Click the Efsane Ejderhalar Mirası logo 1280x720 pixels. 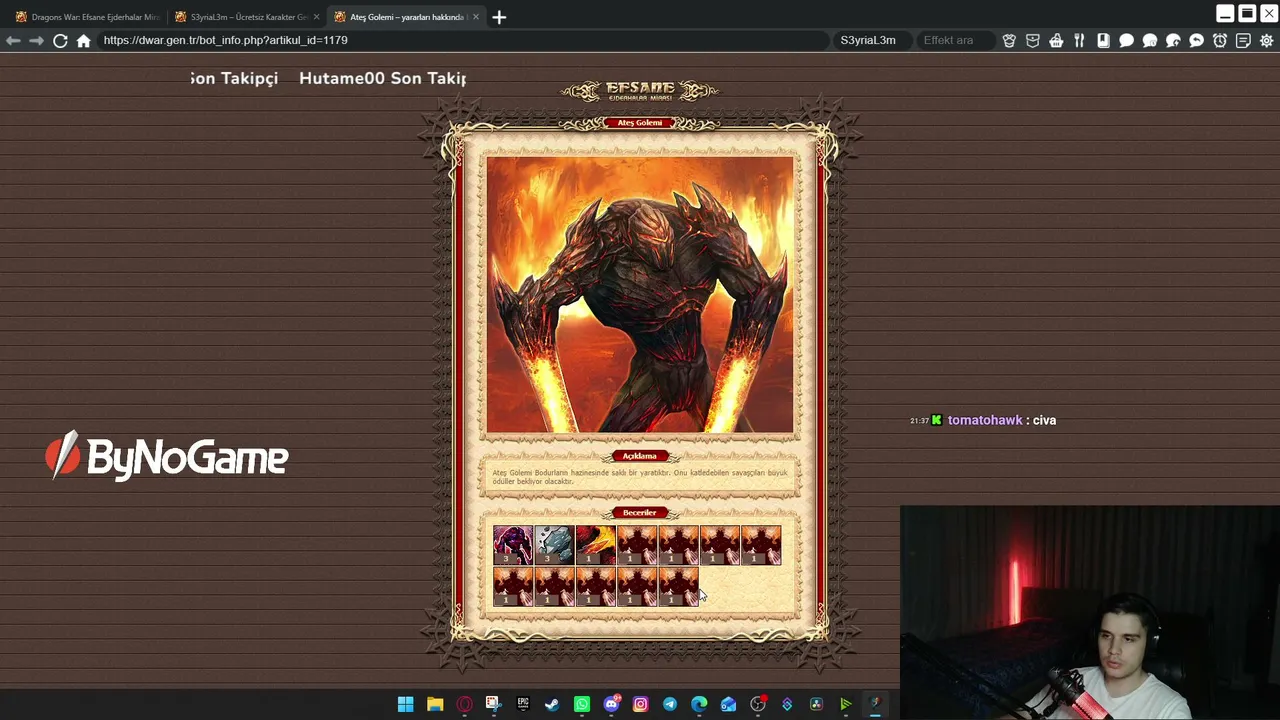(640, 90)
